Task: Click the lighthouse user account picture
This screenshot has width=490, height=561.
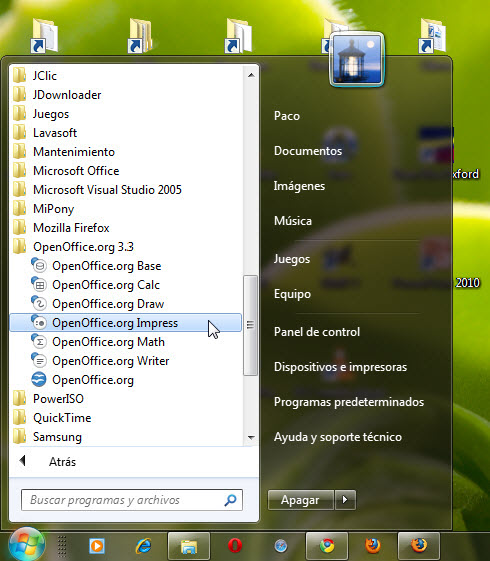Action: click(357, 59)
